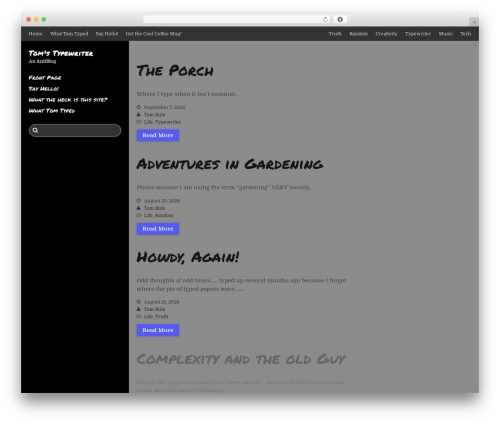Focus the sidebar search field

coord(75,130)
